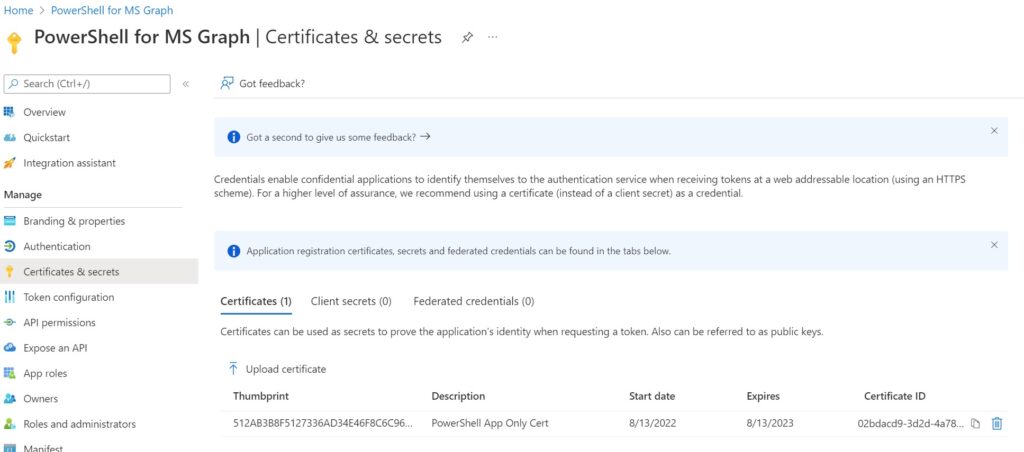
Task: Click the Manifest icon in sidebar
Action: [9, 448]
